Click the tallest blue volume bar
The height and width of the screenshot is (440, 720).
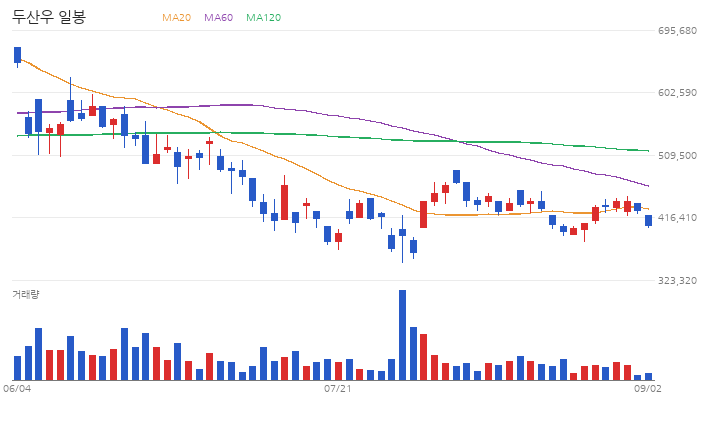pos(402,335)
